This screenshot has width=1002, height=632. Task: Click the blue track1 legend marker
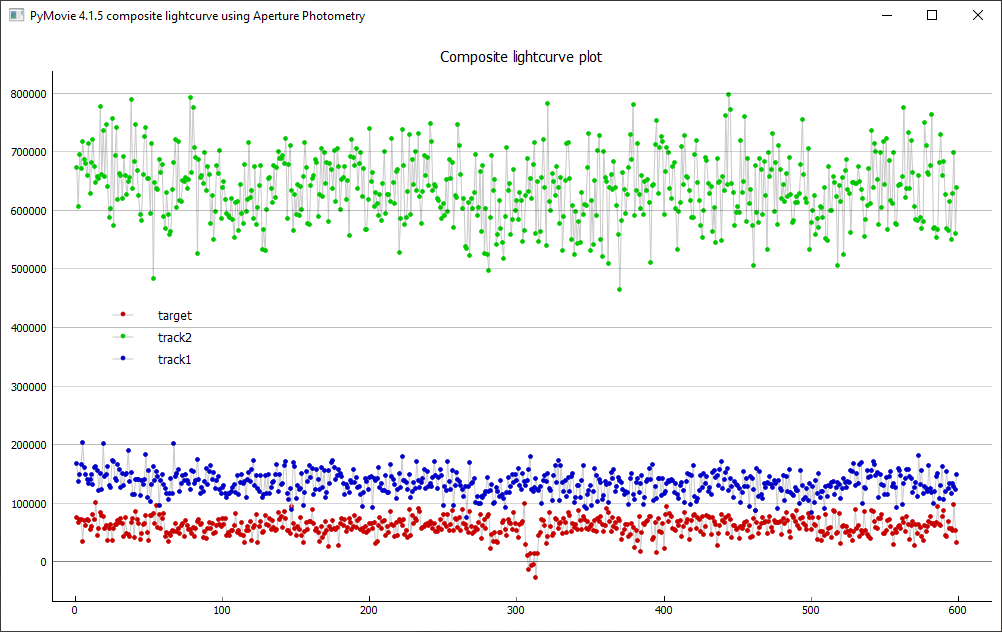tap(122, 359)
